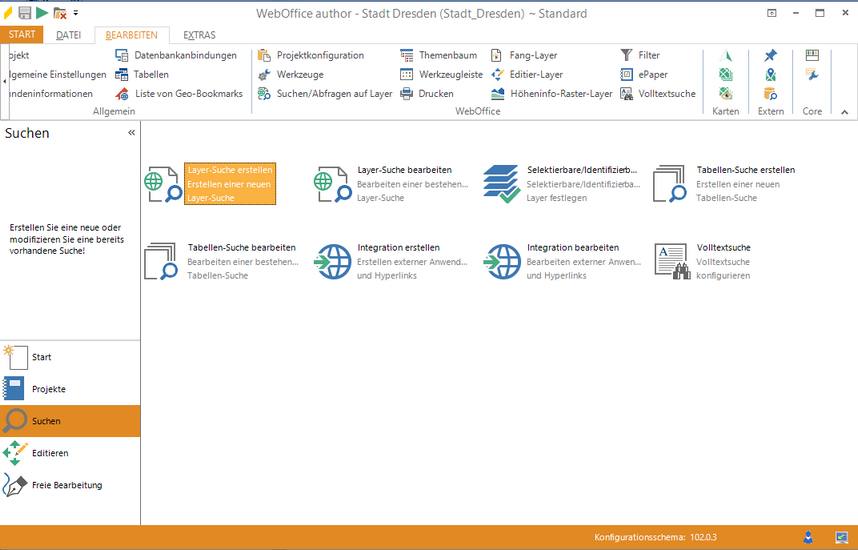Click Themenbaum in the ribbon
The height and width of the screenshot is (550, 858).
[x=440, y=55]
